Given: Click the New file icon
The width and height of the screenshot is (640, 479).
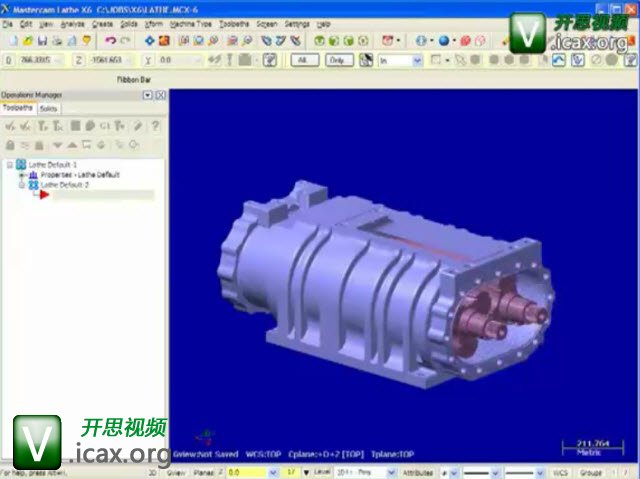Looking at the screenshot, I should pos(13,40).
